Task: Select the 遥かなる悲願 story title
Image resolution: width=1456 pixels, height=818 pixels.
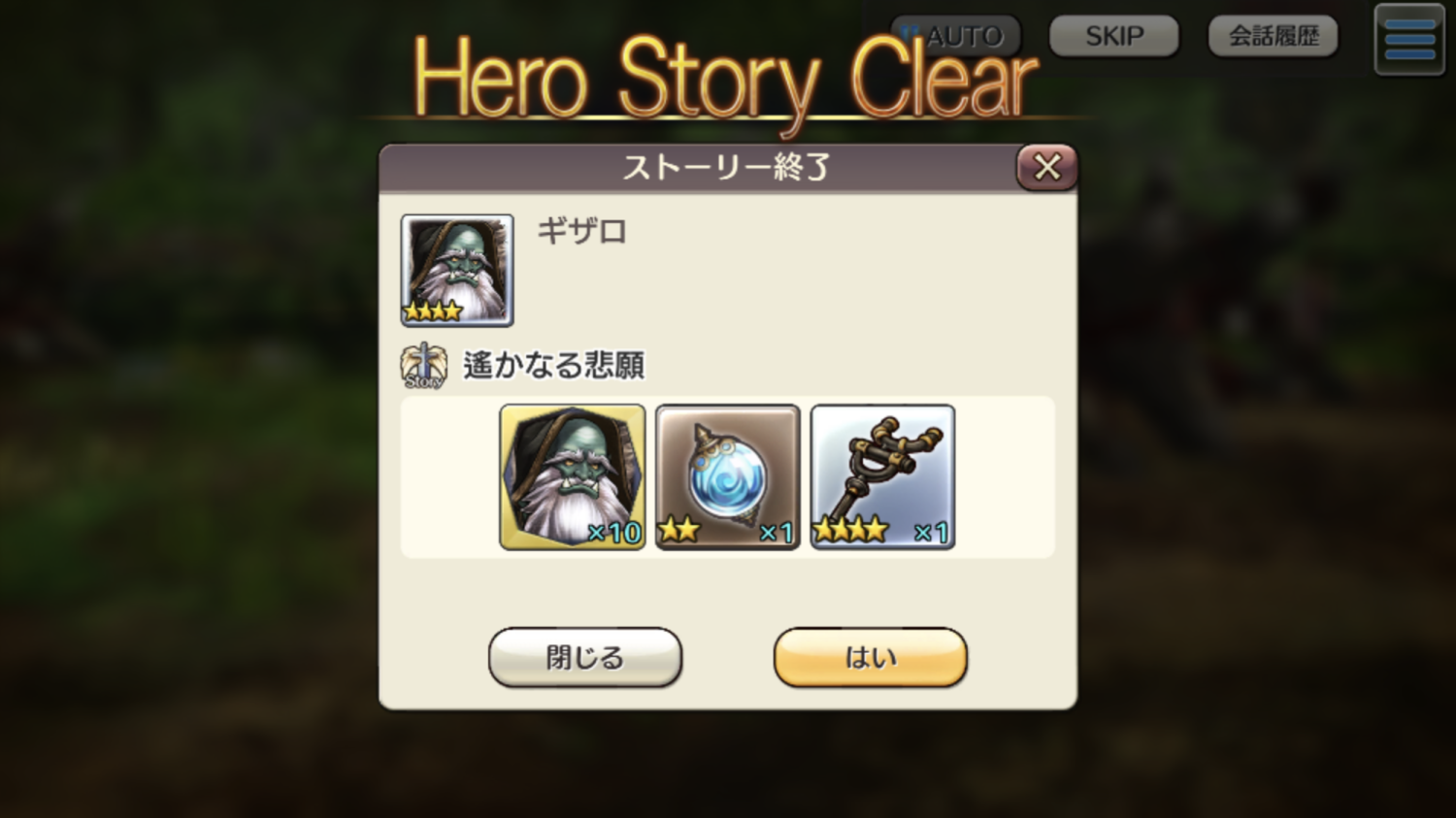Action: pyautogui.click(x=553, y=366)
